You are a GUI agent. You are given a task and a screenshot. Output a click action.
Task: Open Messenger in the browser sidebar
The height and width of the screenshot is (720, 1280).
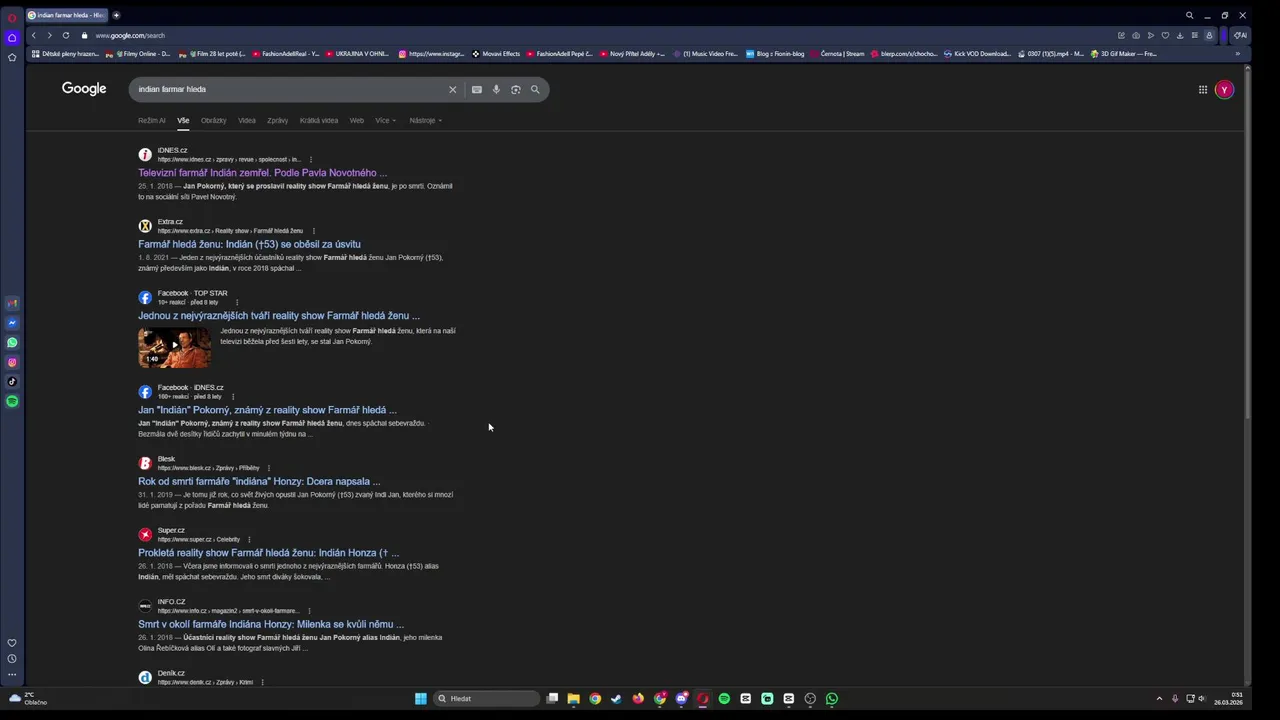click(x=12, y=323)
